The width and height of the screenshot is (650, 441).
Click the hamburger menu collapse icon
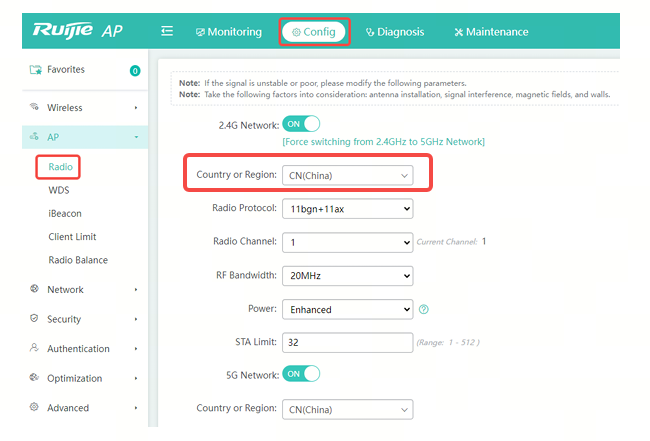167,32
